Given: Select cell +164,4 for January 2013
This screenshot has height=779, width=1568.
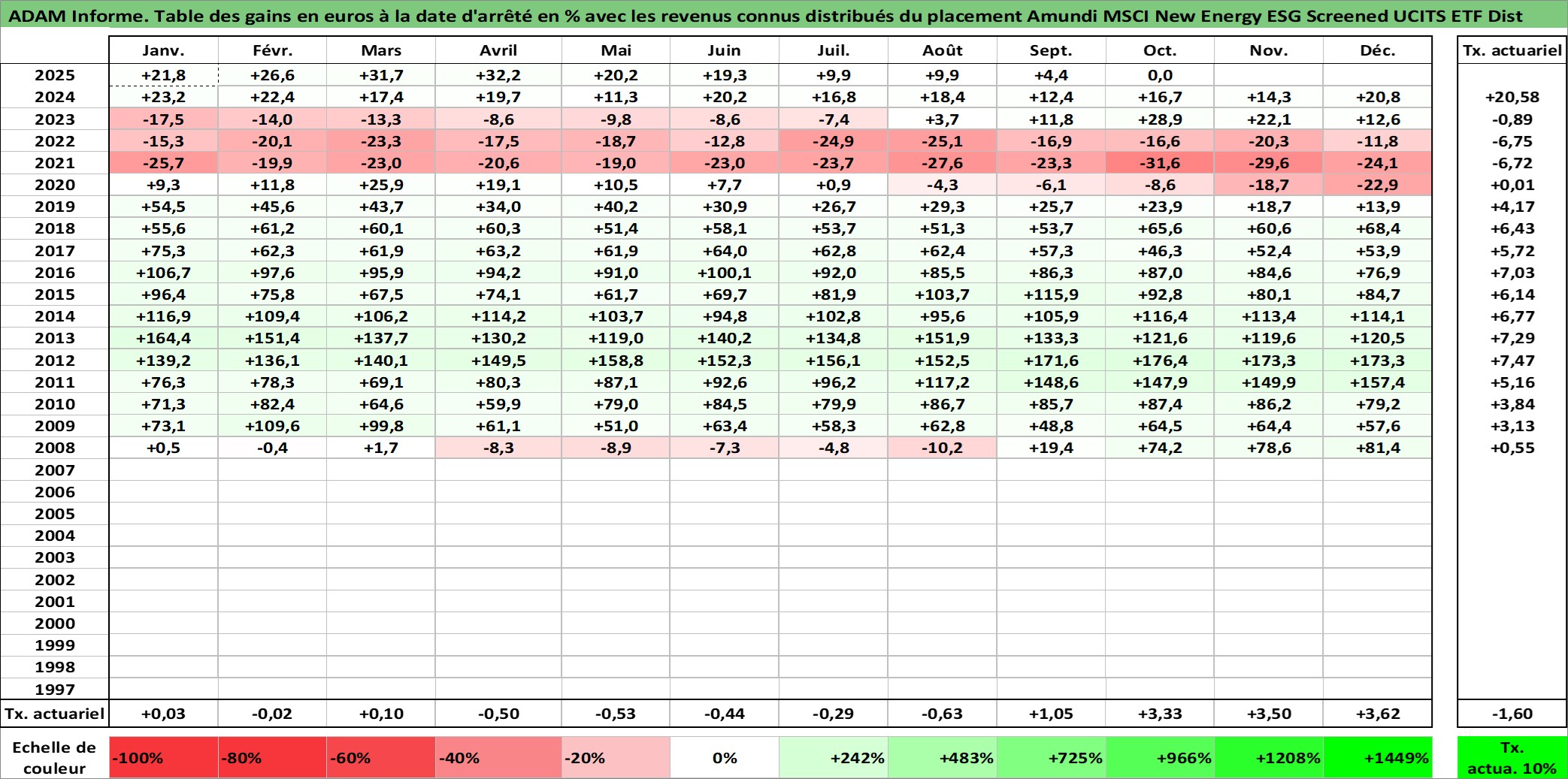Looking at the screenshot, I should pos(163,338).
